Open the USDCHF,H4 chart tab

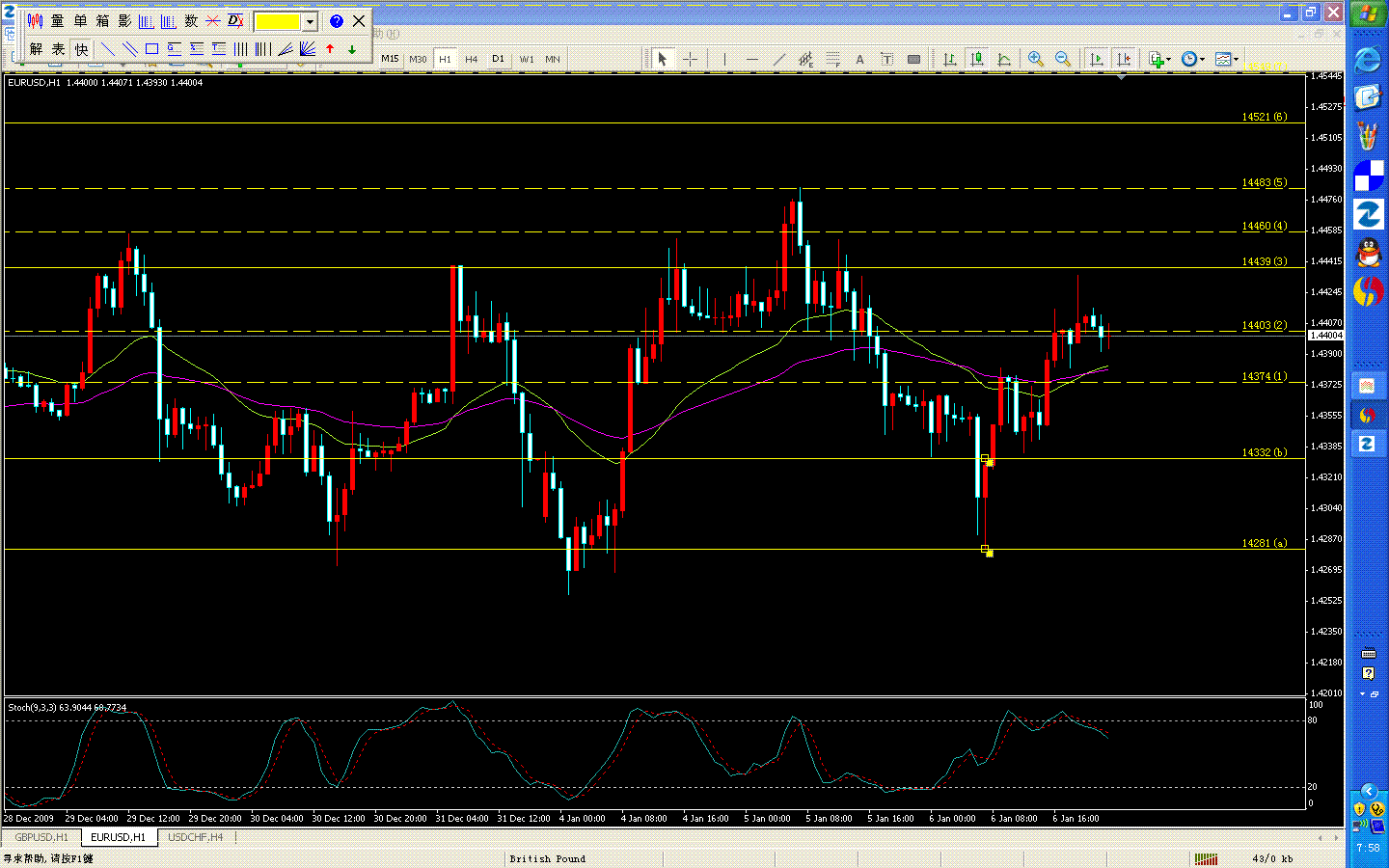196,837
